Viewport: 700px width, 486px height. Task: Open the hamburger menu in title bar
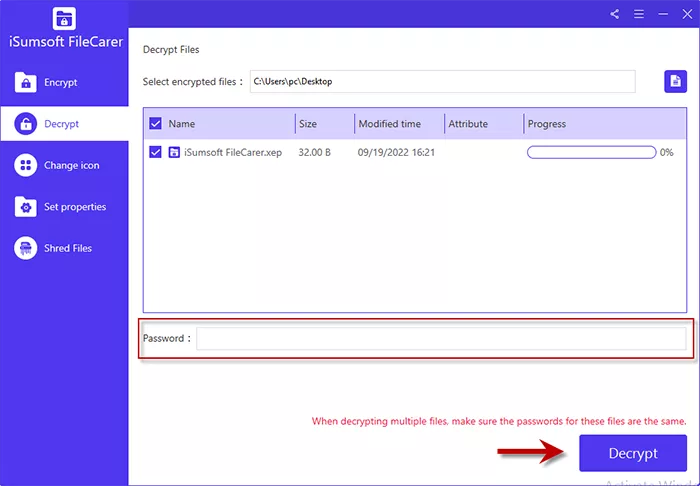(x=639, y=14)
